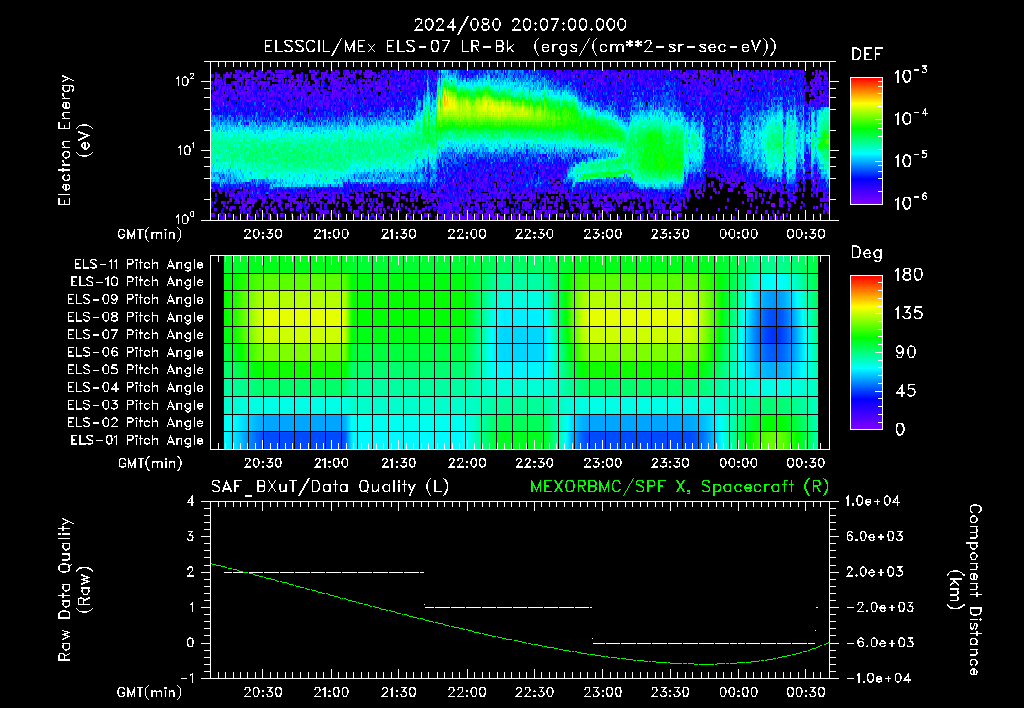Select the ELS-07 Pitch Angle row label
The height and width of the screenshot is (708, 1024).
click(x=136, y=334)
